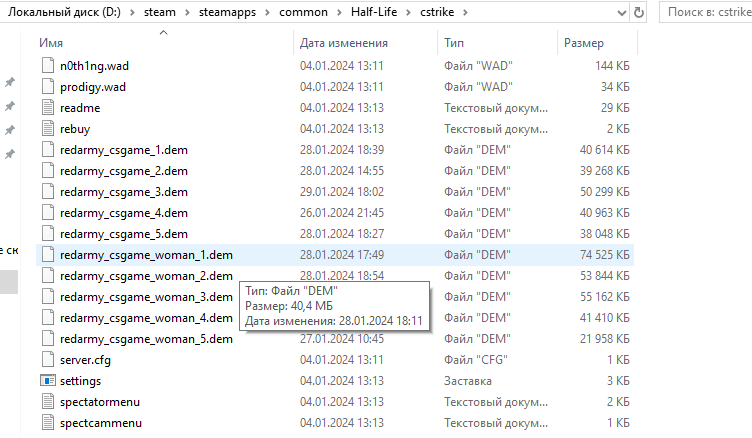The height and width of the screenshot is (438, 752).
Task: Expand chevron after Half-Life breadcrumb
Action: [x=409, y=12]
